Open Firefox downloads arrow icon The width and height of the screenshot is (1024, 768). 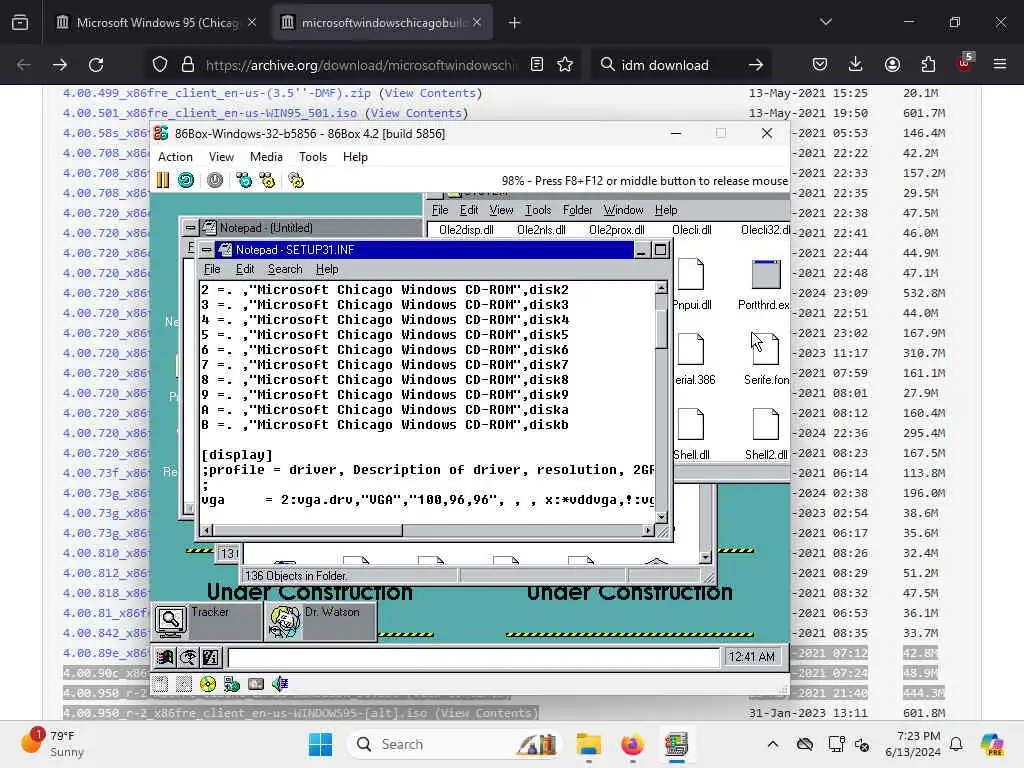[856, 65]
